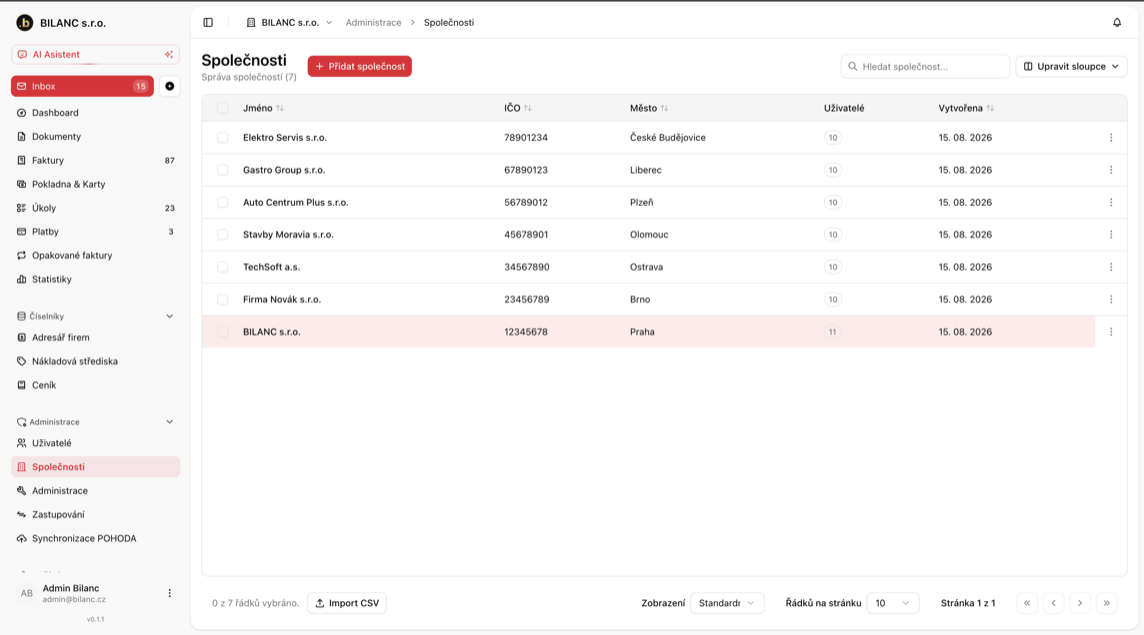The image size is (1144, 635).
Task: Click Administrace in the breadcrumb
Action: point(374,23)
